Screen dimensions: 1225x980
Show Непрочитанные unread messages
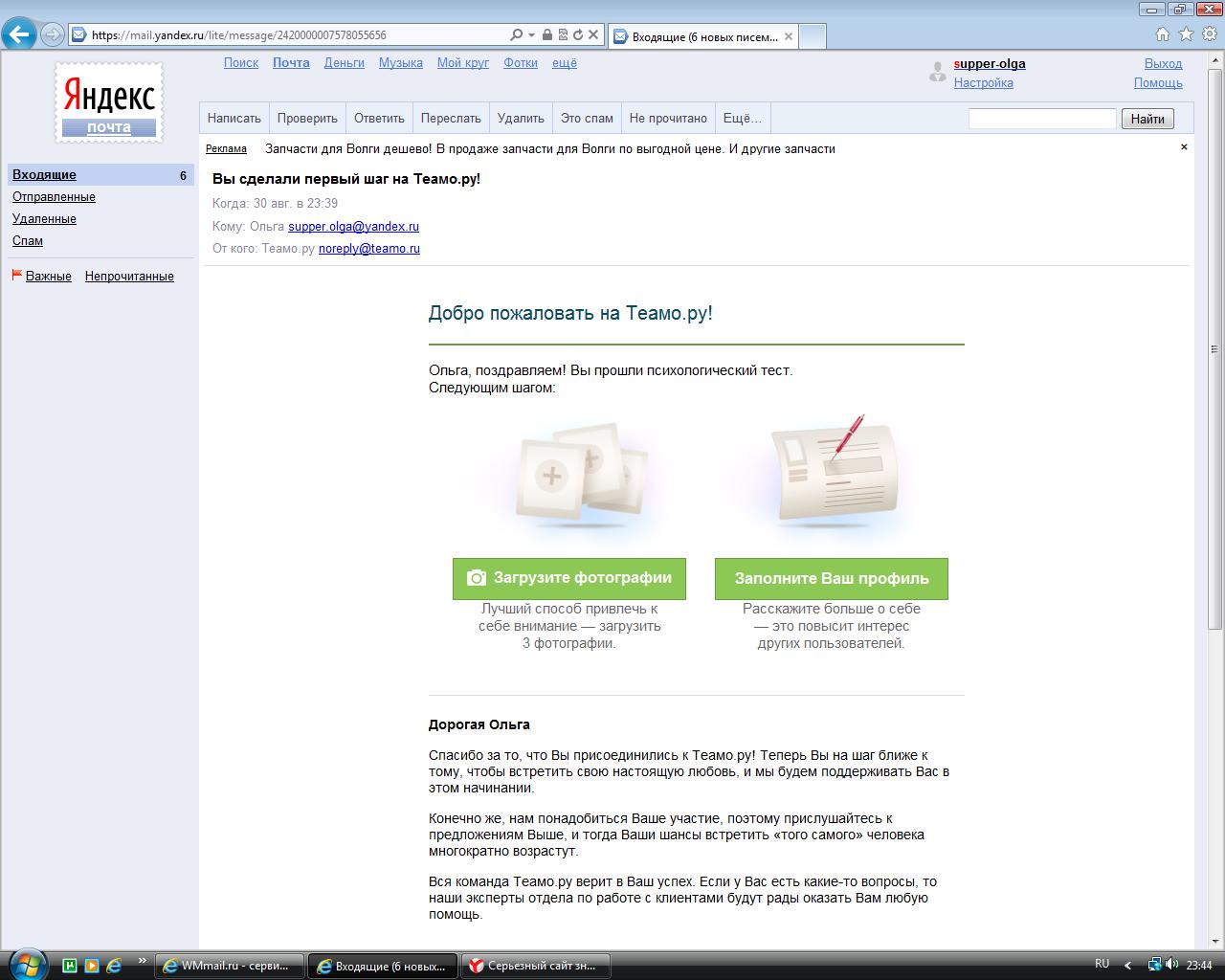point(129,277)
